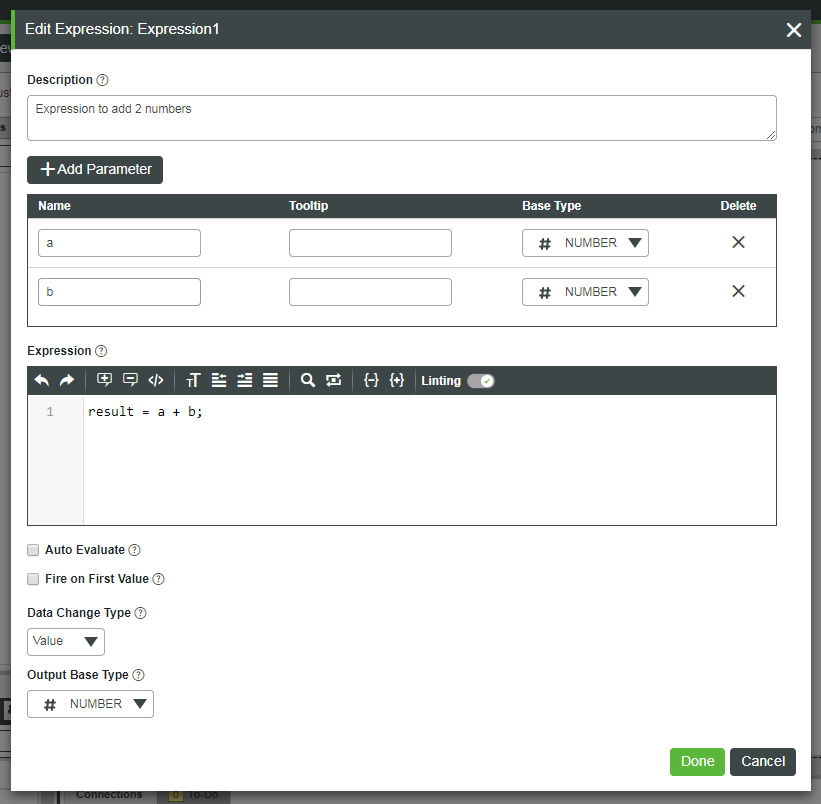Open the Output Base Type help icon
Viewport: 821px width, 804px height.
pyautogui.click(x=138, y=675)
